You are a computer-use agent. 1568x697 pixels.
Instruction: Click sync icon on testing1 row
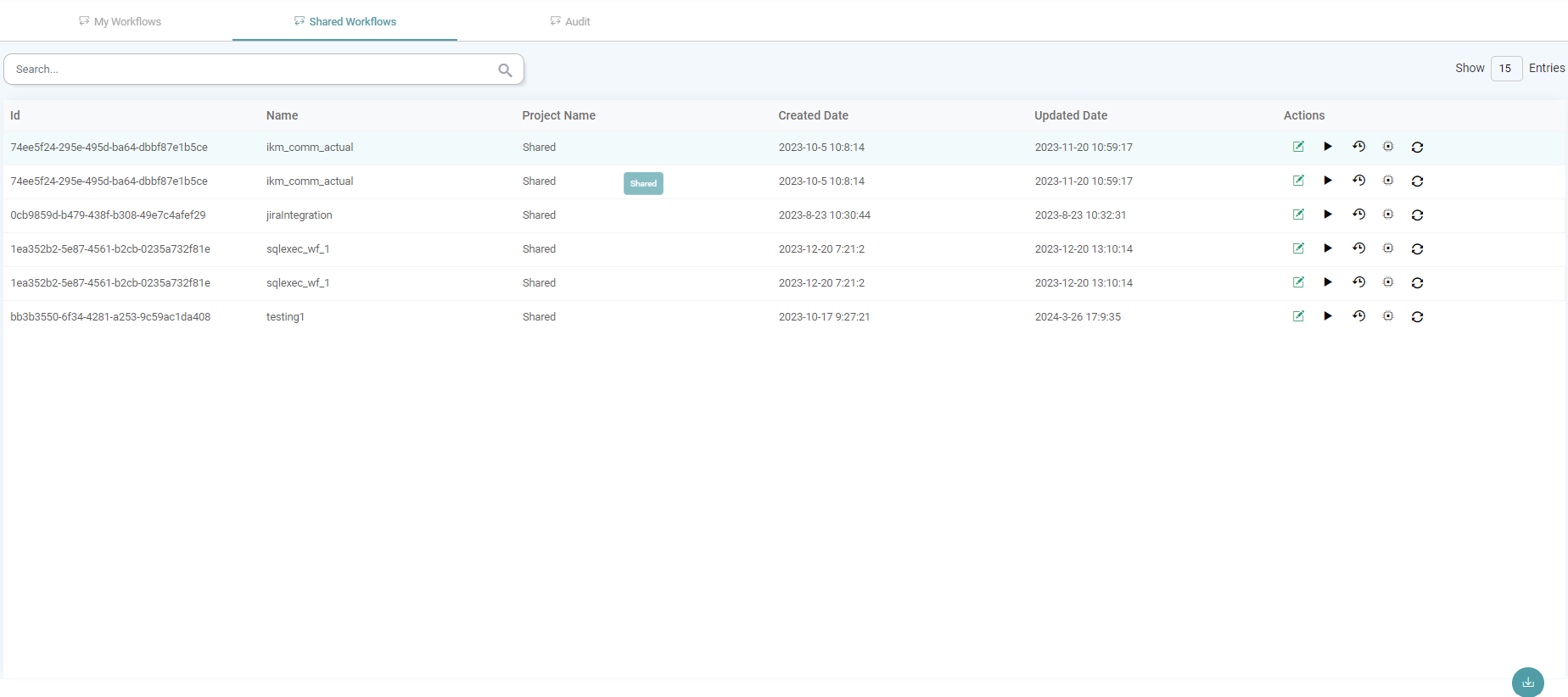click(1417, 317)
